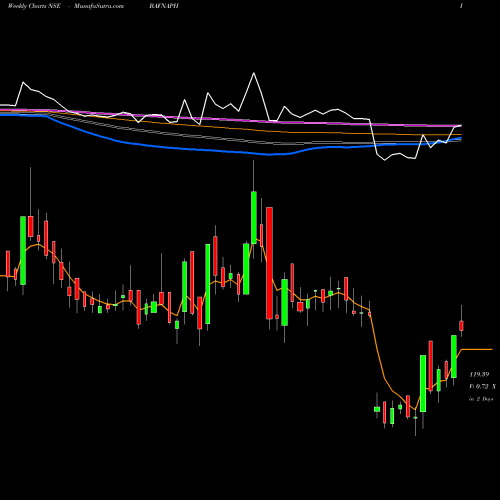Viewport: 500px width, 500px height.
Task: Click the "in 2 Days" label
Action: [x=481, y=399]
